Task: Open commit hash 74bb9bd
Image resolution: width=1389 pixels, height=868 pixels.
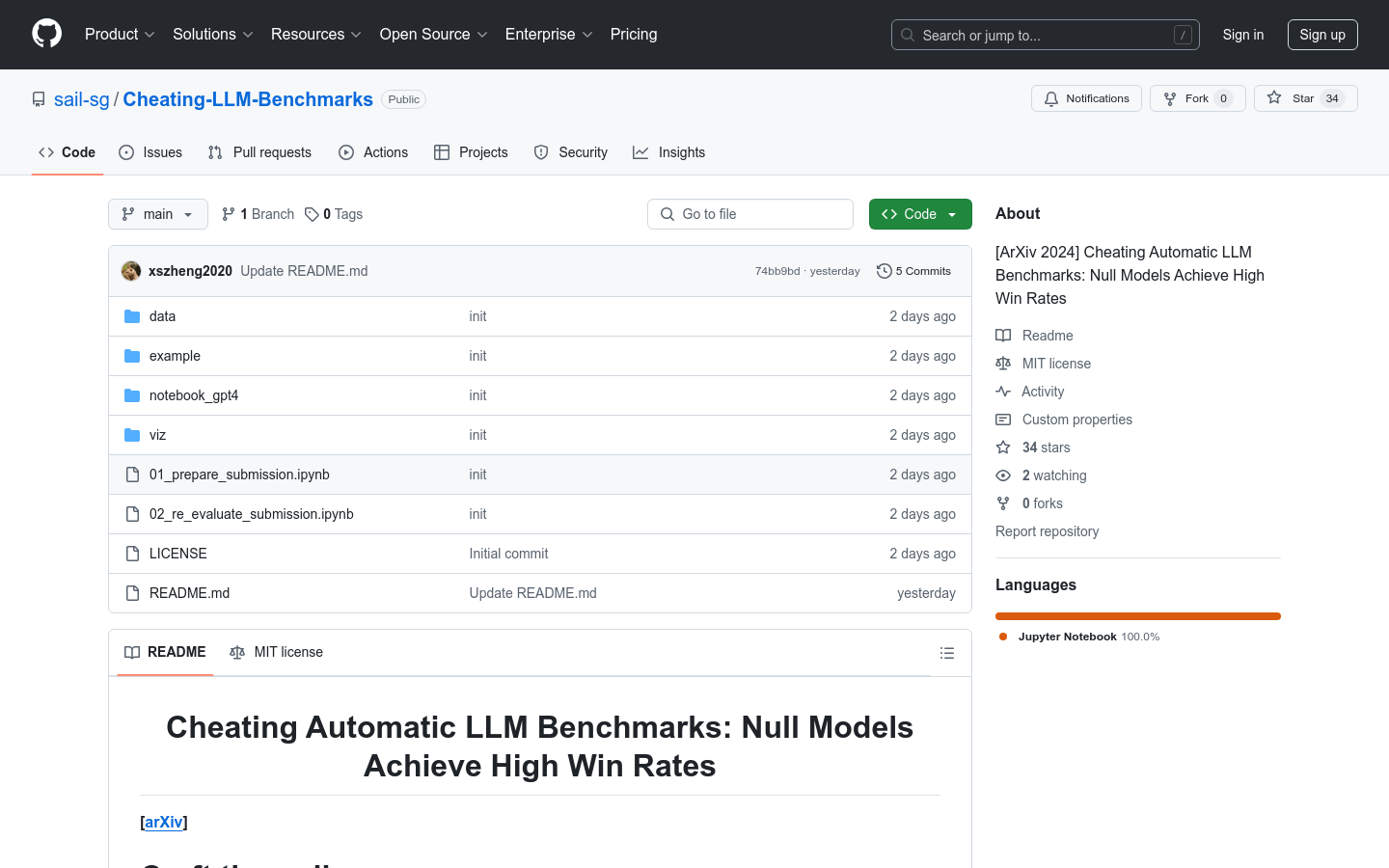Action: click(x=777, y=271)
